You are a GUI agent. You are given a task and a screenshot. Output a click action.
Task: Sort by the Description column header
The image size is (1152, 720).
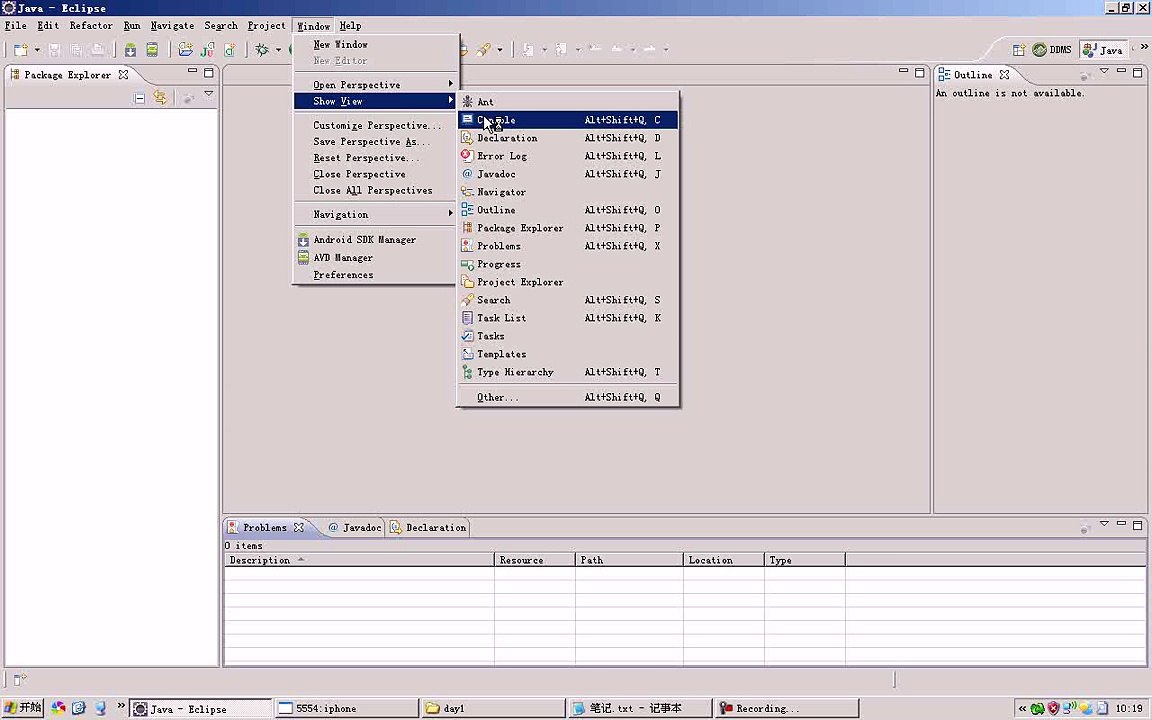pyautogui.click(x=359, y=560)
